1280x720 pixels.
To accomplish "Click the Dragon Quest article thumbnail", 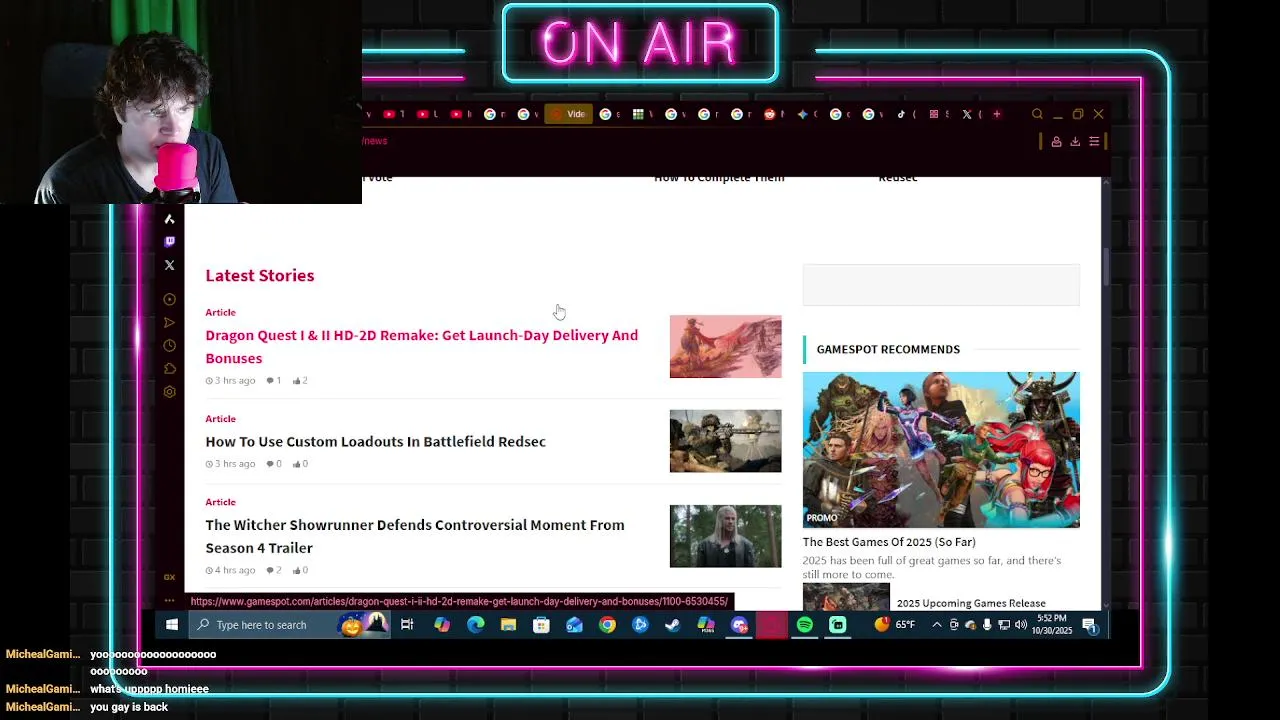I will pyautogui.click(x=725, y=346).
